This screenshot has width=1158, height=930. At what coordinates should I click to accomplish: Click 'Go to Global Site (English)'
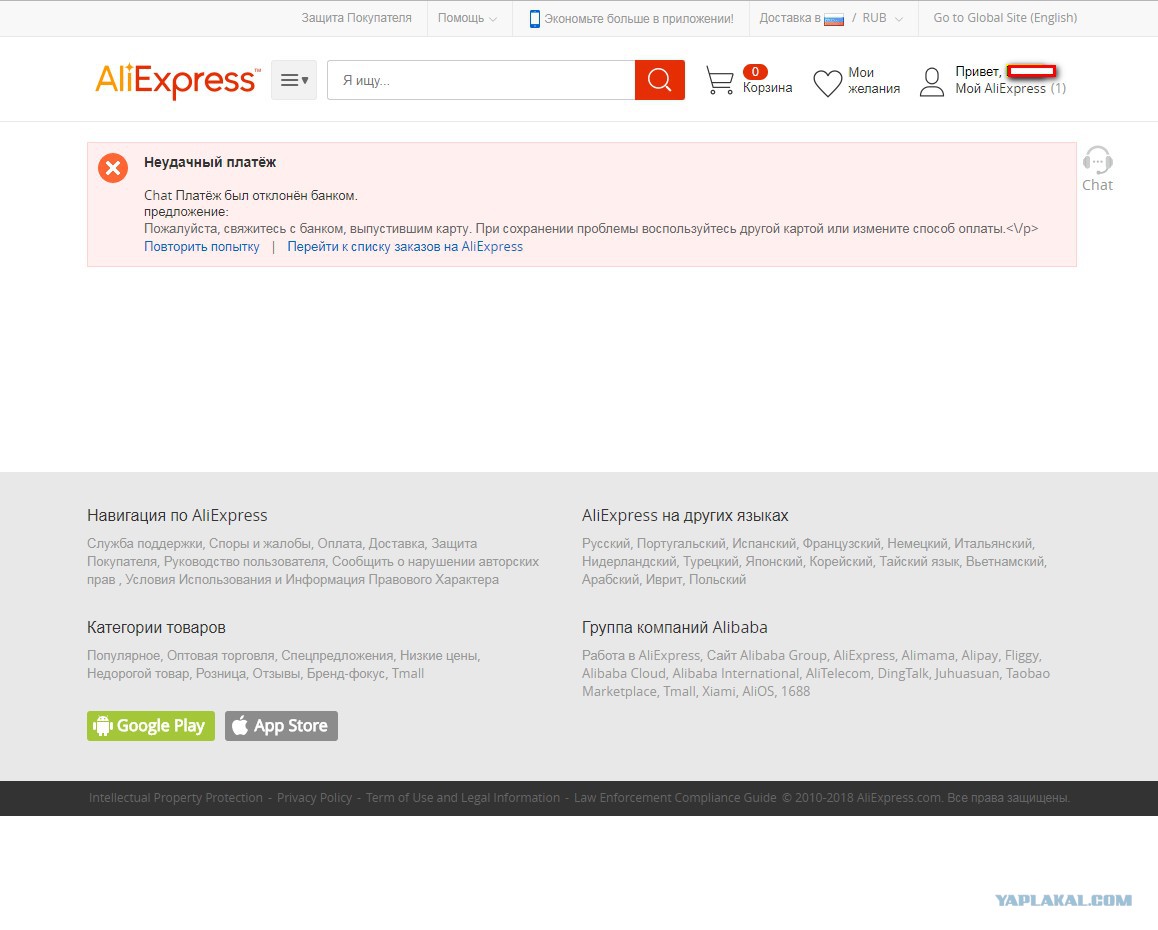click(x=1005, y=18)
